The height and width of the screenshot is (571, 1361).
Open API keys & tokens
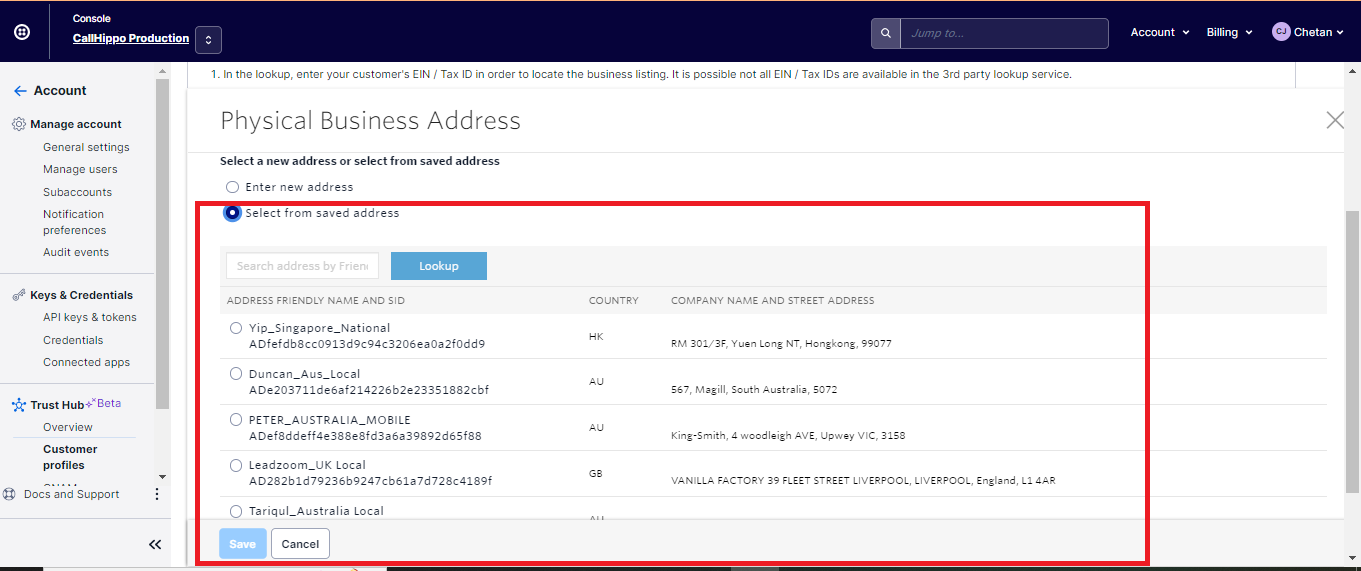click(90, 318)
